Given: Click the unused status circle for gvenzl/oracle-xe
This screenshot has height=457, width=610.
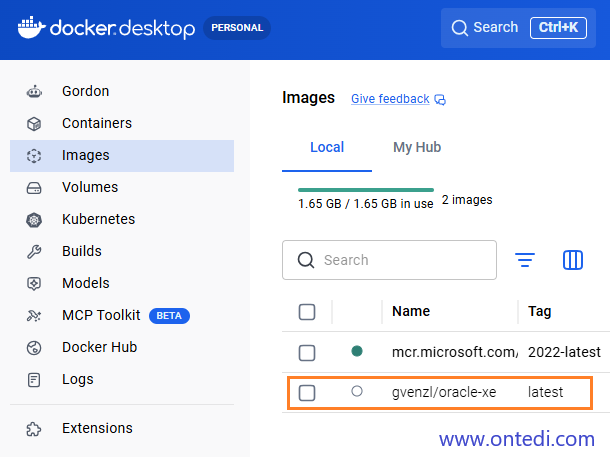Looking at the screenshot, I should 357,391.
